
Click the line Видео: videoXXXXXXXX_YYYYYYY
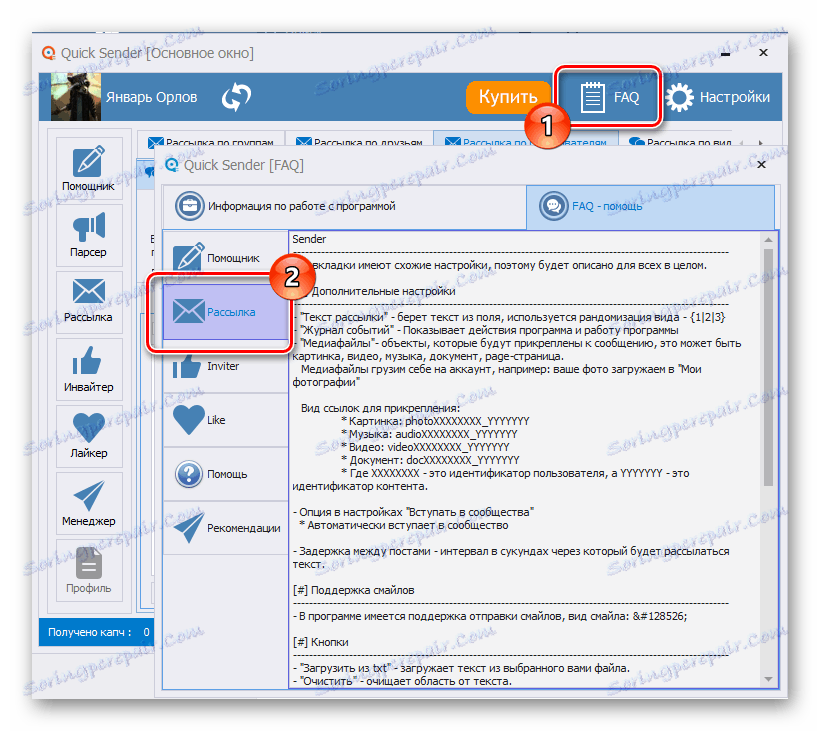coord(425,447)
